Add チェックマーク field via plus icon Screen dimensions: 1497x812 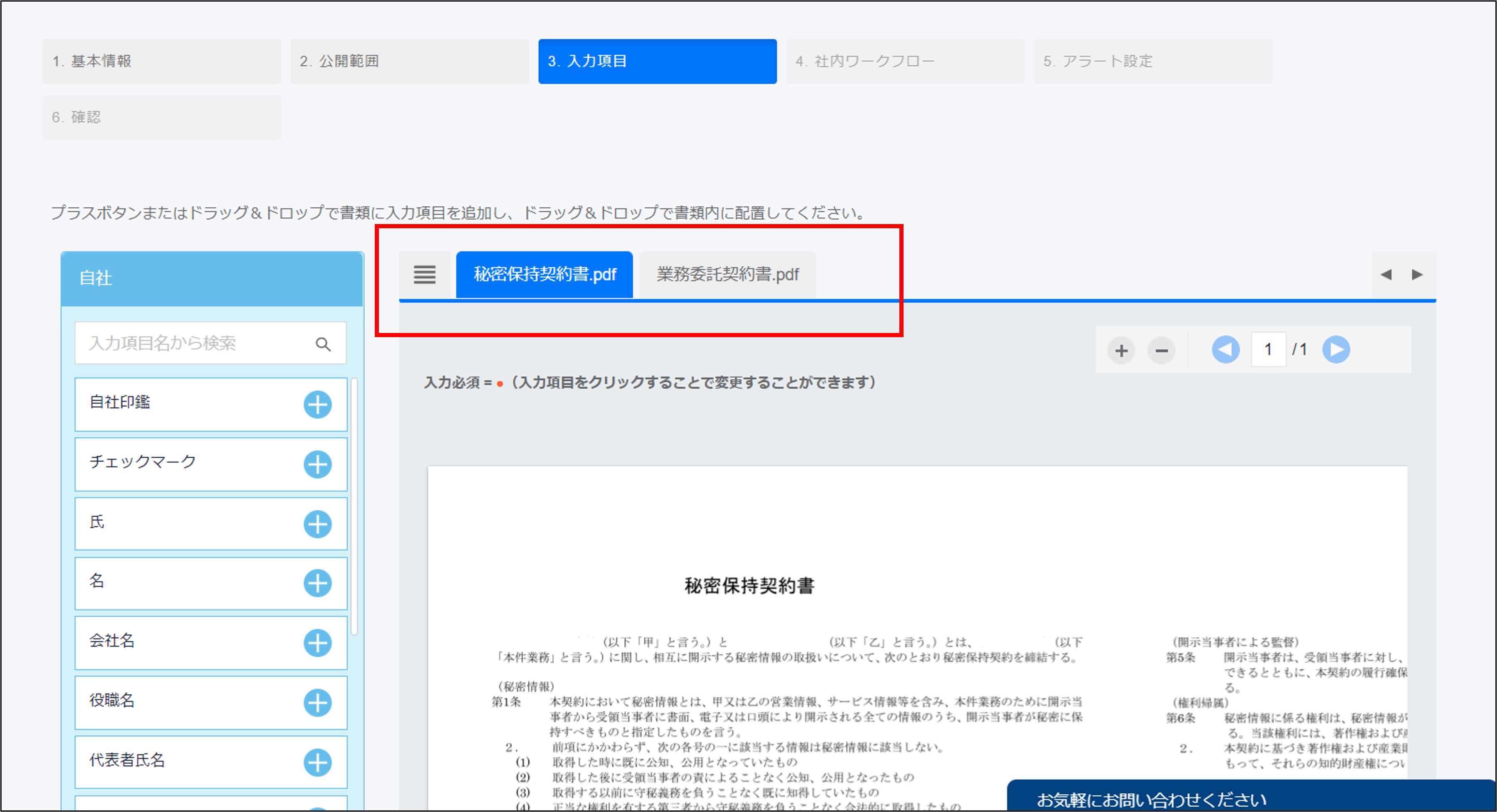[317, 465]
